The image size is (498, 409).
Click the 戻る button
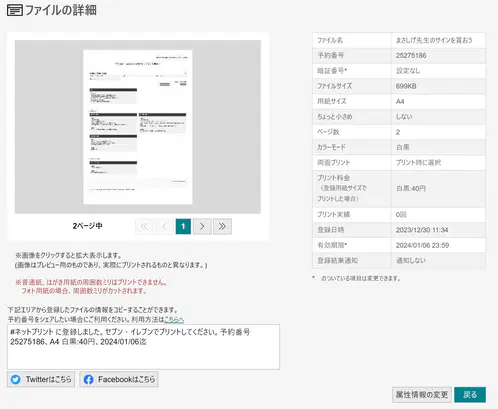(x=470, y=395)
